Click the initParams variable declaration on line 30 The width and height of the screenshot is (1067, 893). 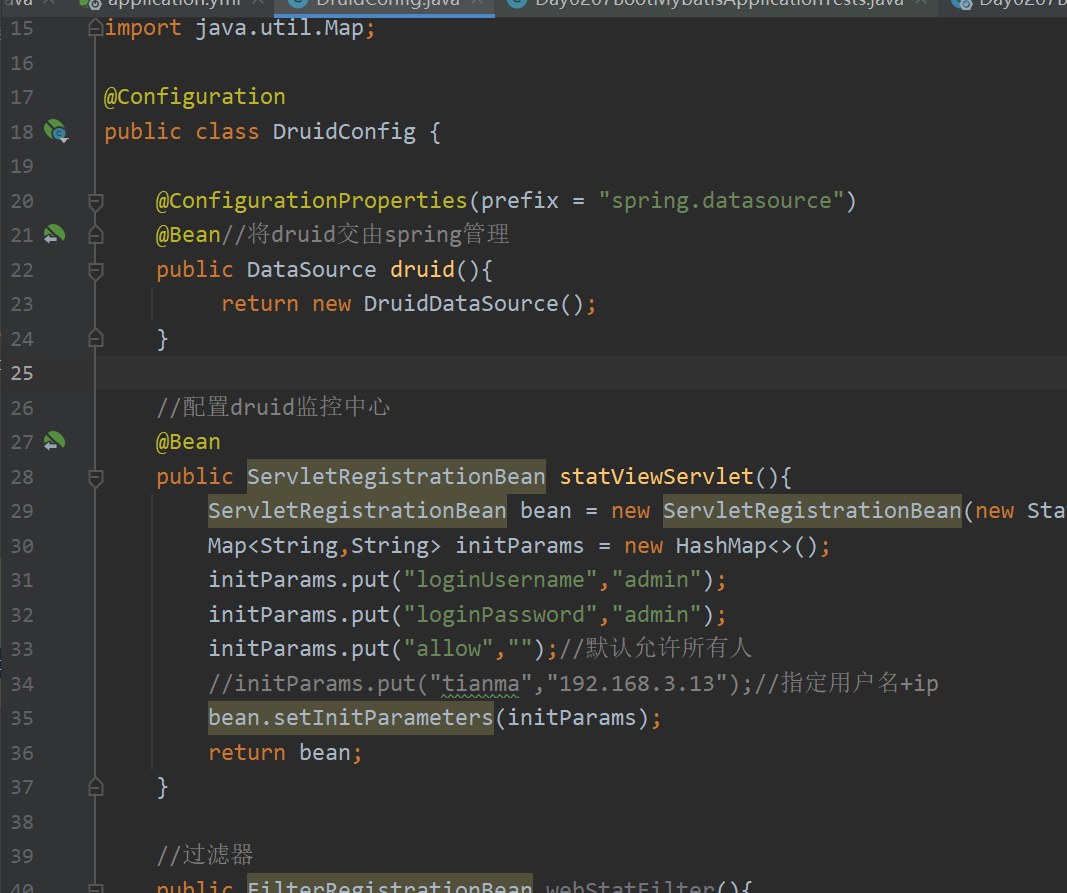519,546
